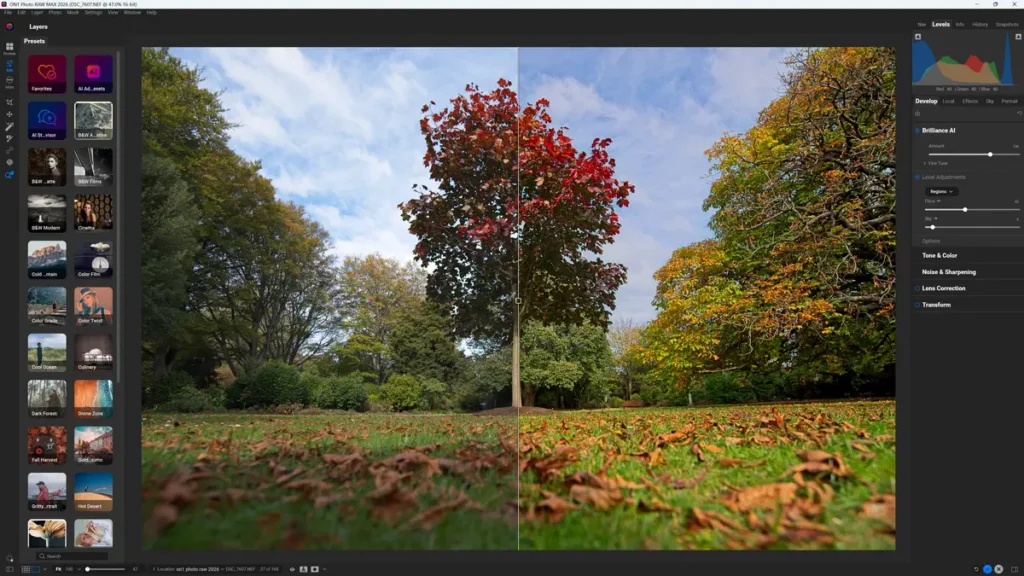Open the Favorites preset category
The width and height of the screenshot is (1024, 576).
pyautogui.click(x=47, y=74)
